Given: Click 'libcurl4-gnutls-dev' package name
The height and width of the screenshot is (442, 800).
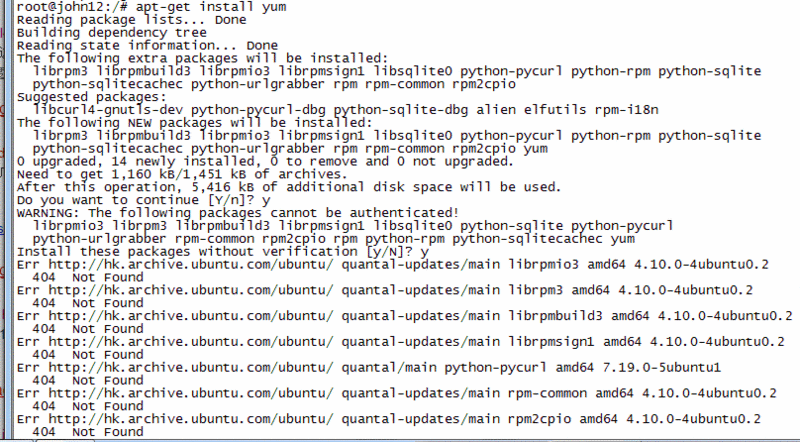Looking at the screenshot, I should [x=108, y=110].
